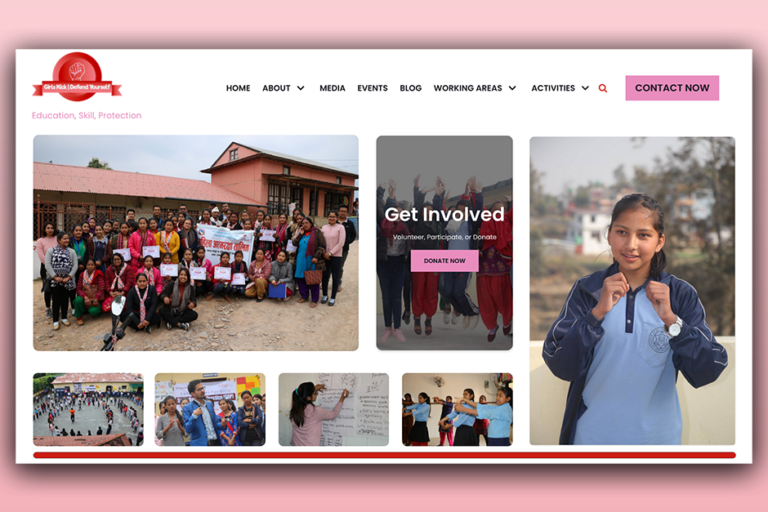Expand the About dropdown chevron
This screenshot has height=512, width=768.
301,88
